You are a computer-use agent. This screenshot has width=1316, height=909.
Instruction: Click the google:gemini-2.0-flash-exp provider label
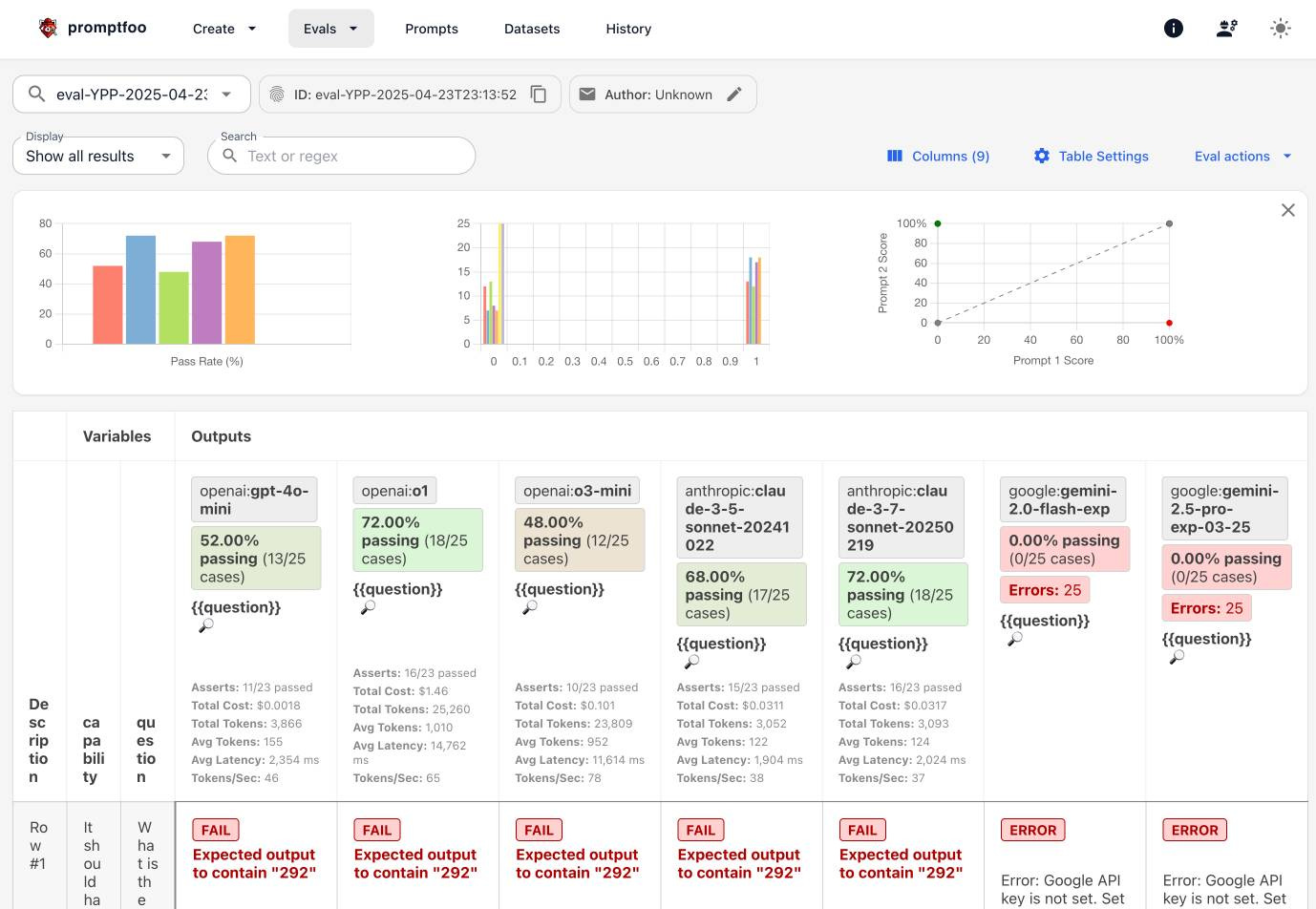click(x=1063, y=499)
